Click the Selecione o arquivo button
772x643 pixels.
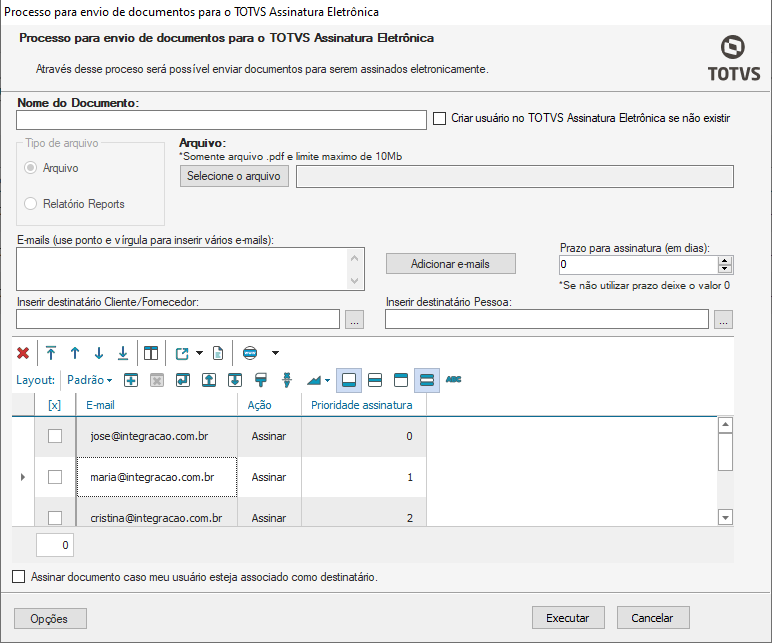click(x=234, y=176)
